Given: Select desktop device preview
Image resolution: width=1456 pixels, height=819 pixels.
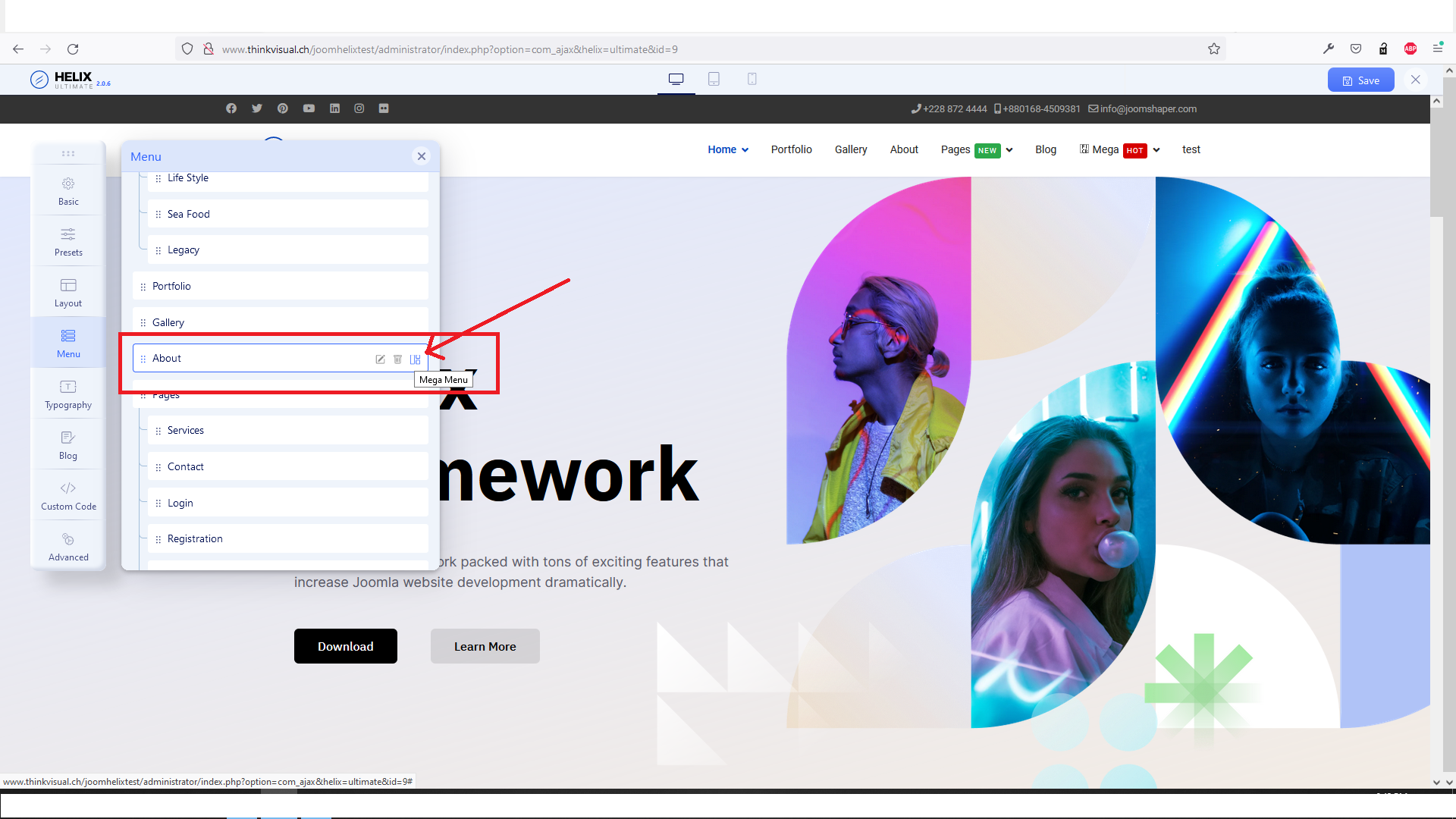Looking at the screenshot, I should (676, 79).
